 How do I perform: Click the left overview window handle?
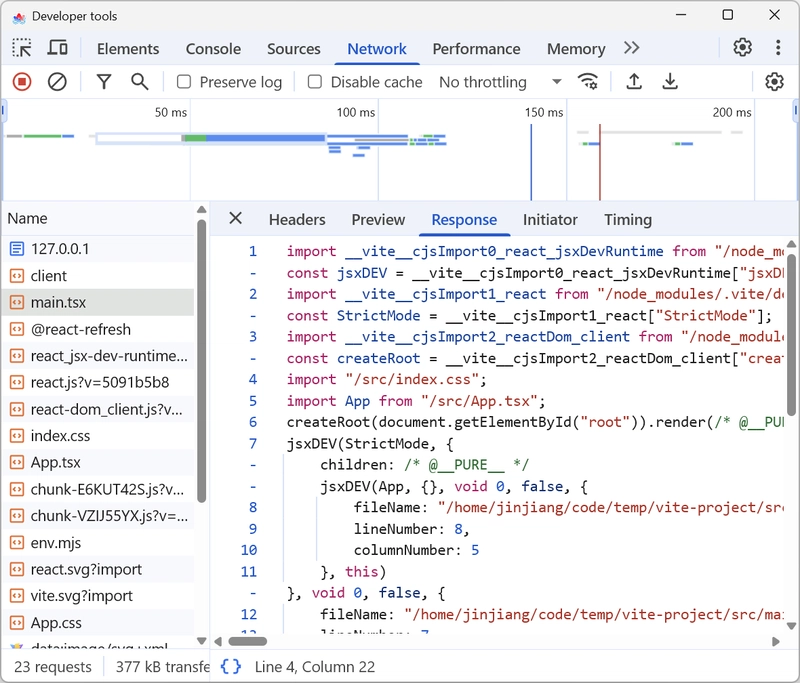click(x=4, y=112)
